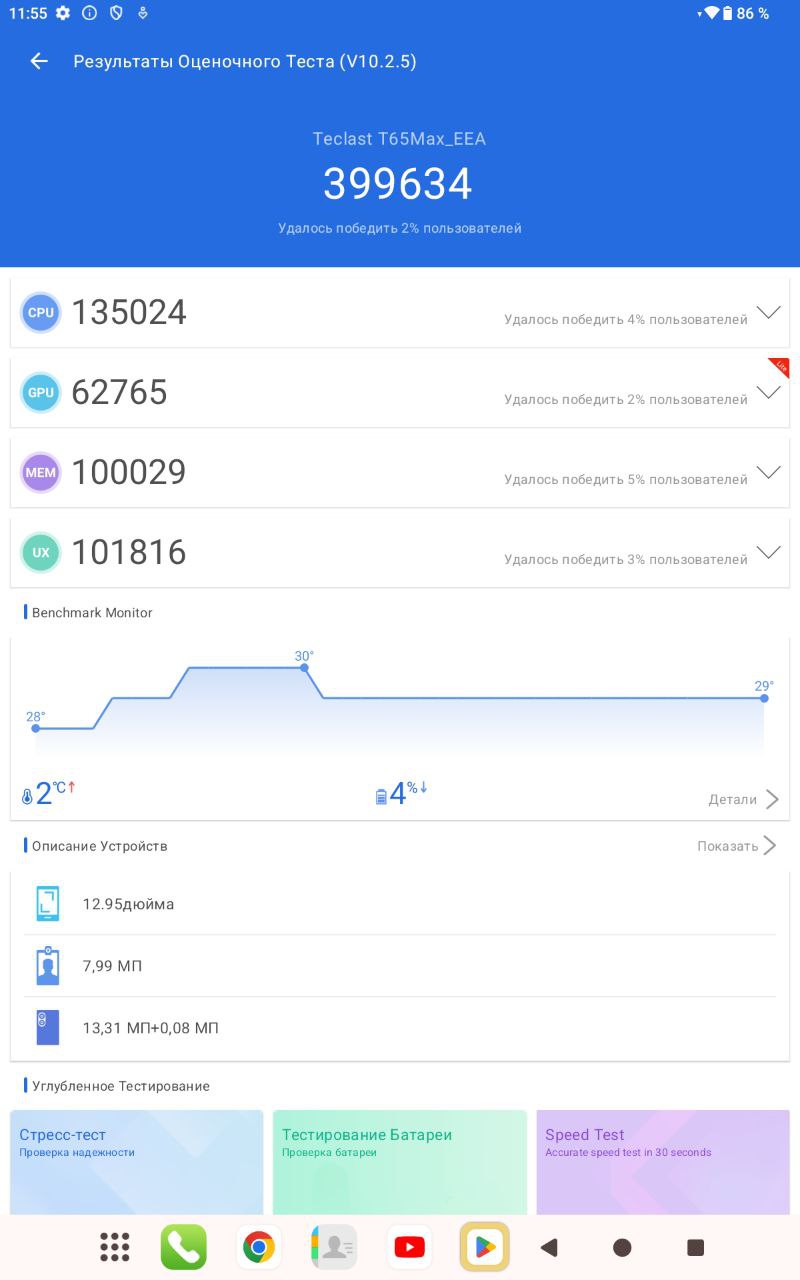Image resolution: width=800 pixels, height=1280 pixels.
Task: Open benchmark monitor Детали link
Action: (x=743, y=799)
